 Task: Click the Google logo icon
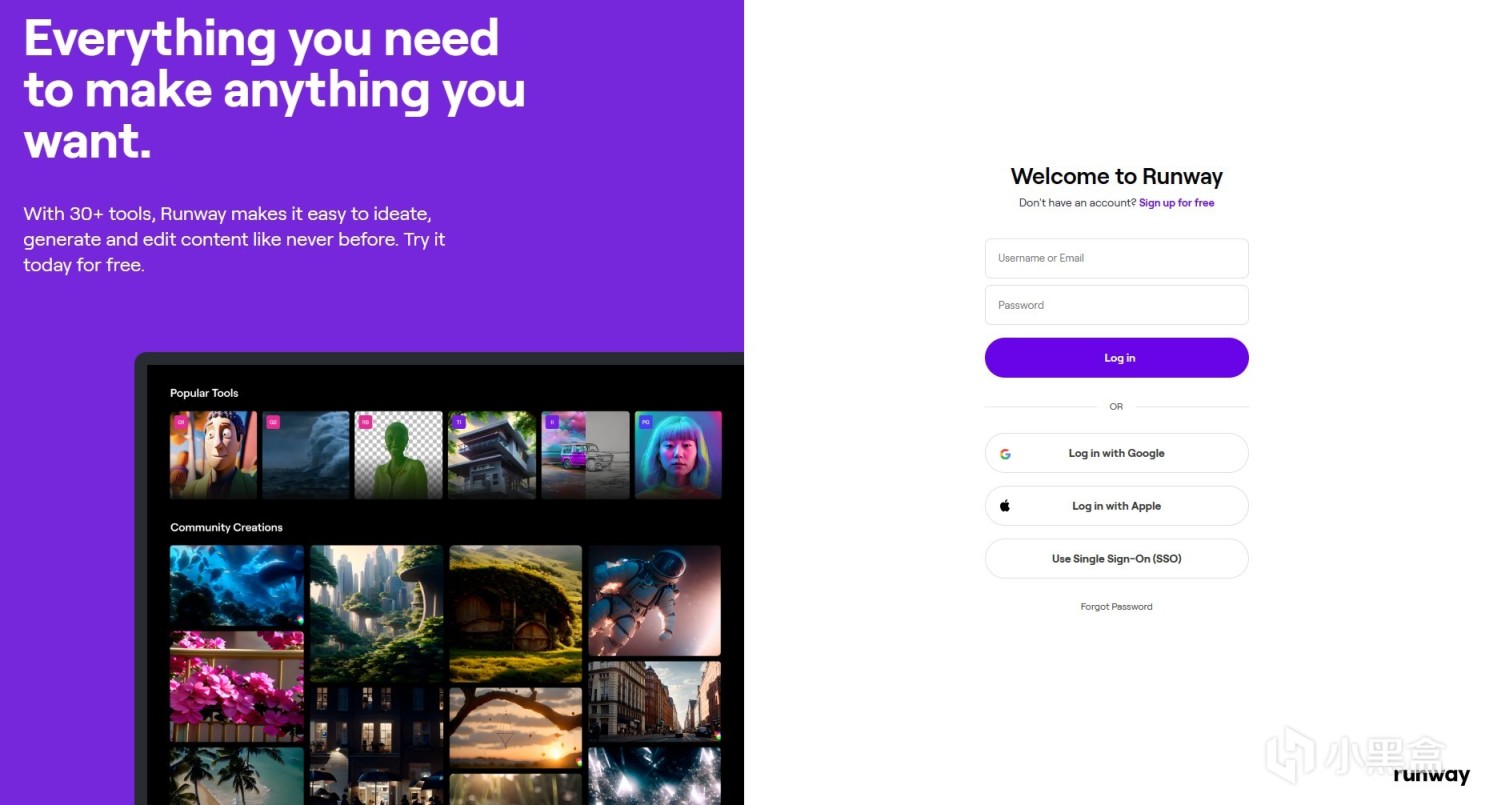coord(1005,454)
